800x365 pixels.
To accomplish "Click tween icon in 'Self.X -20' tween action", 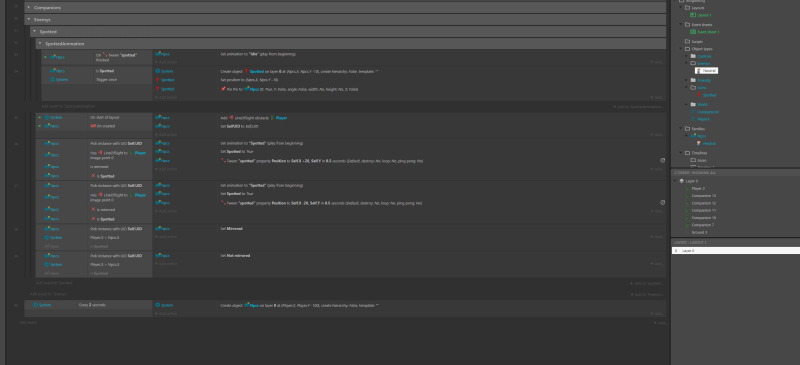I will (223, 203).
